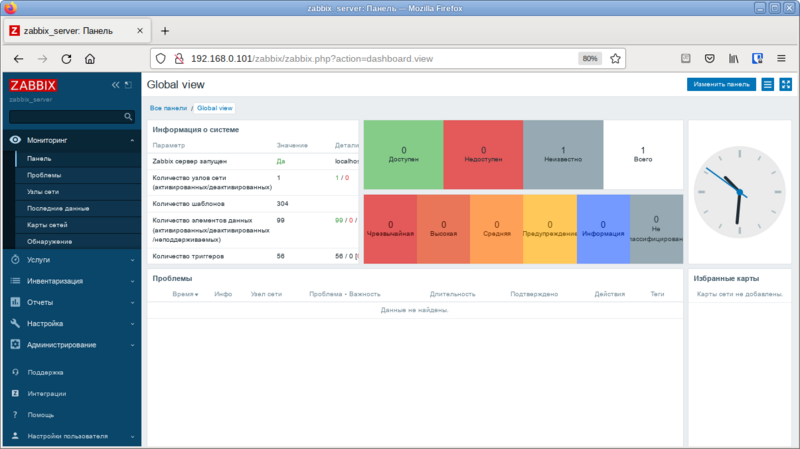Click the Global view breadcrumb link
800x449 pixels.
click(215, 108)
